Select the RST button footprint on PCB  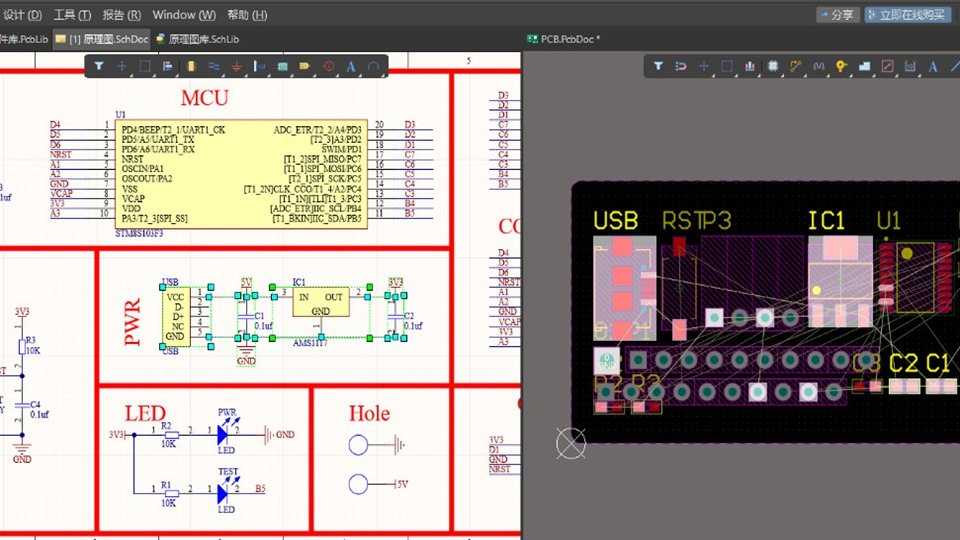(679, 288)
